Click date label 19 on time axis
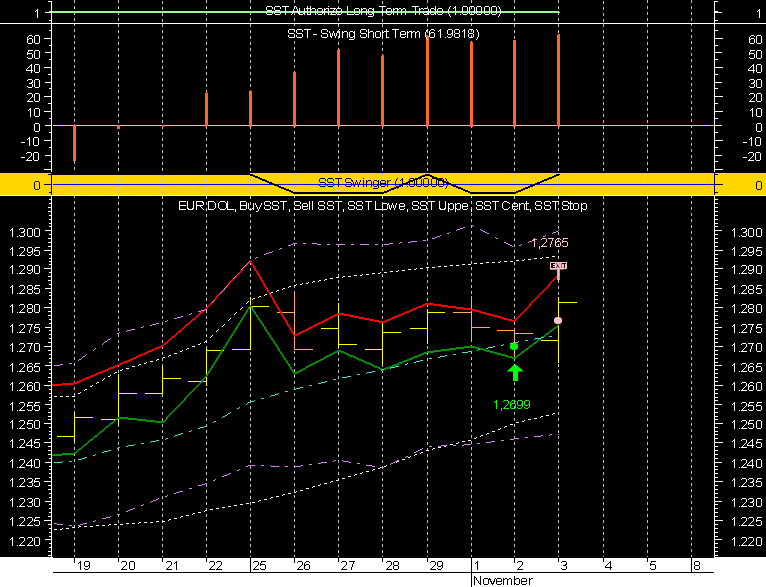 pyautogui.click(x=84, y=566)
